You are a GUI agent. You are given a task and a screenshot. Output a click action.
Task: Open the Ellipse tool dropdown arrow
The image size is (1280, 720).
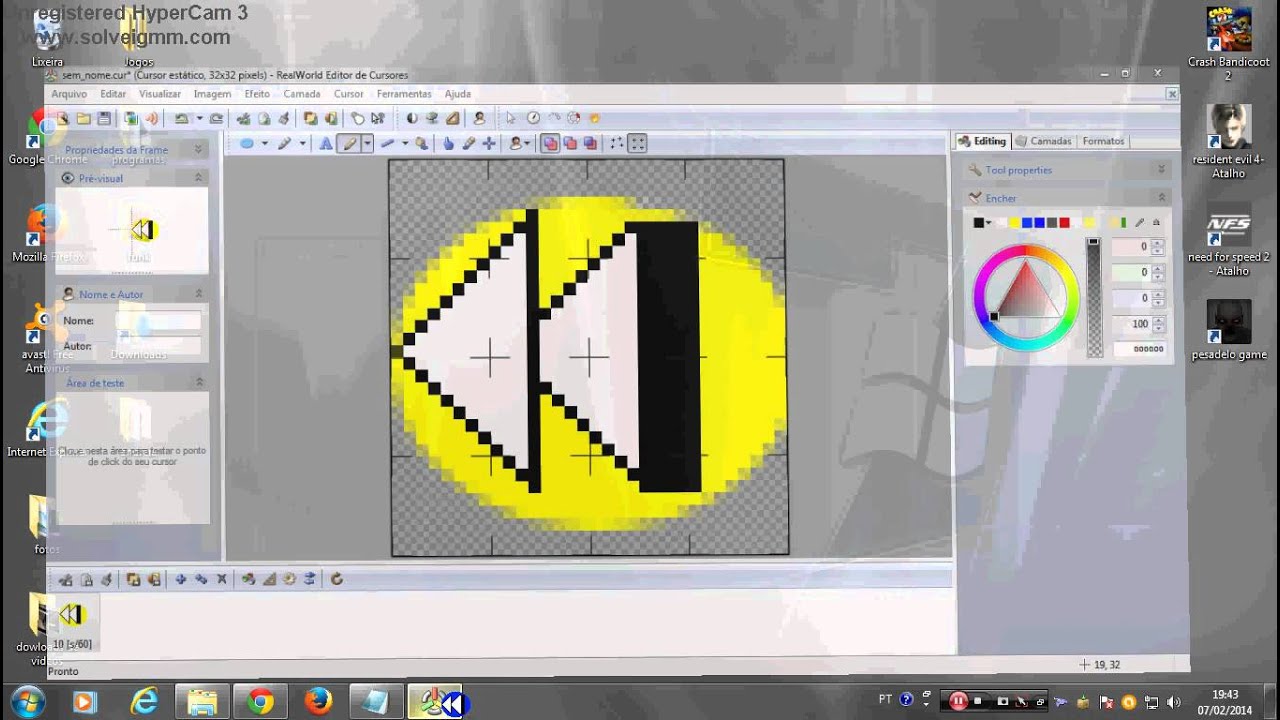pyautogui.click(x=264, y=143)
